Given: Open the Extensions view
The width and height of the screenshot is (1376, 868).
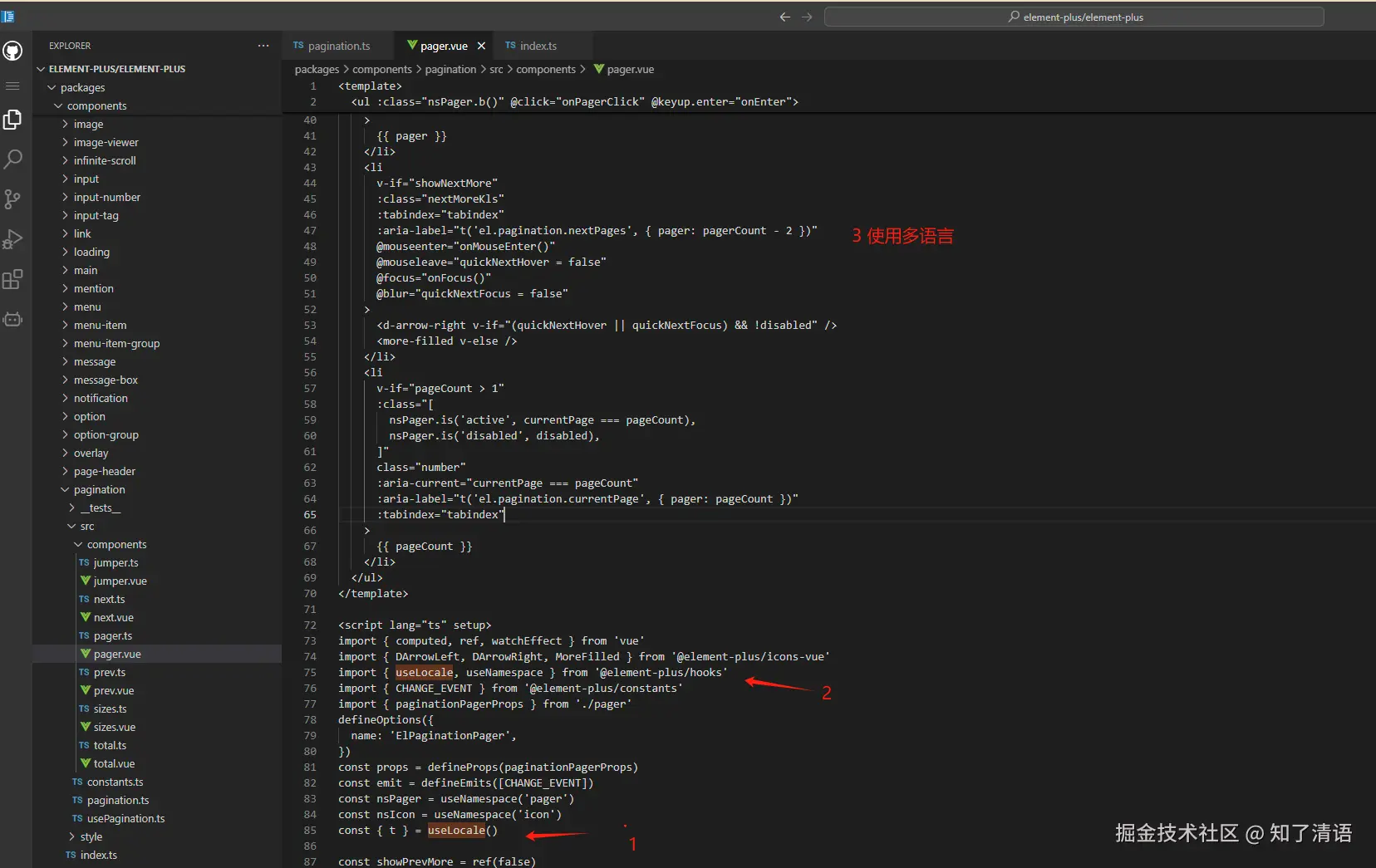Looking at the screenshot, I should click(12, 279).
